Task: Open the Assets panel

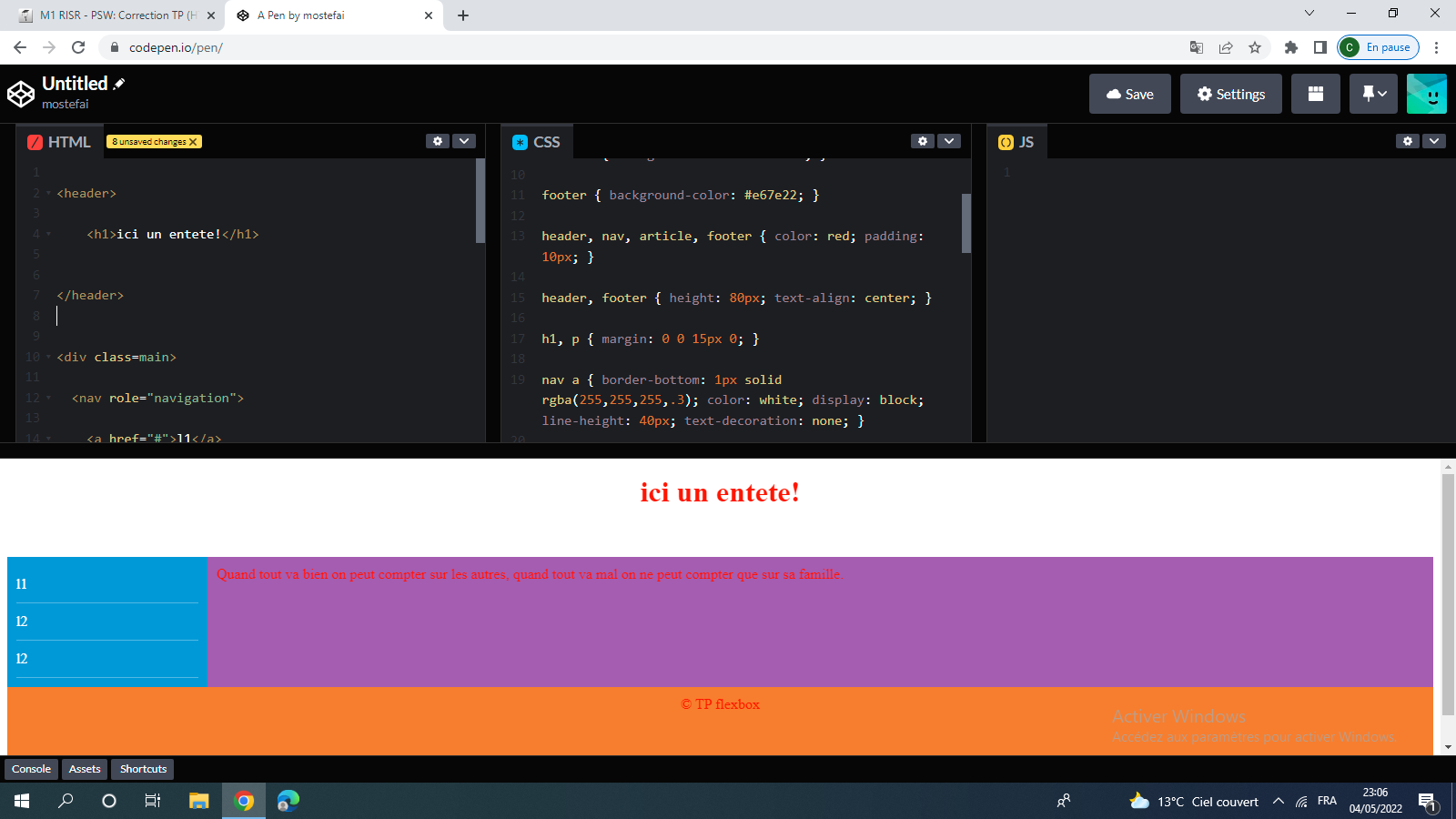Action: click(85, 769)
